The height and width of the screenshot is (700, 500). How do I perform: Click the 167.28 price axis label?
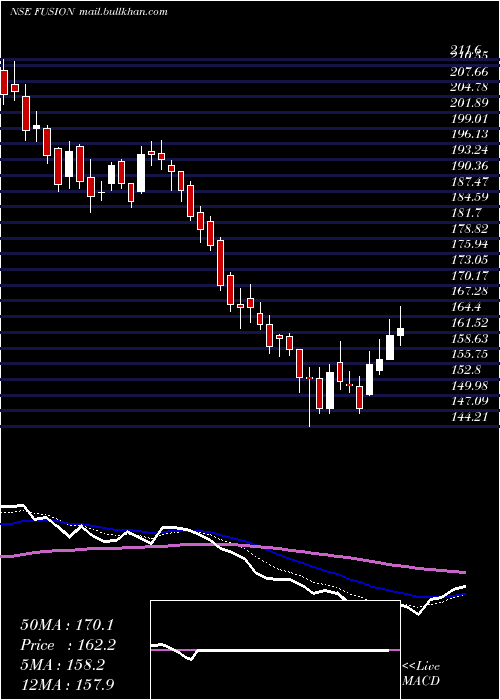click(x=469, y=291)
